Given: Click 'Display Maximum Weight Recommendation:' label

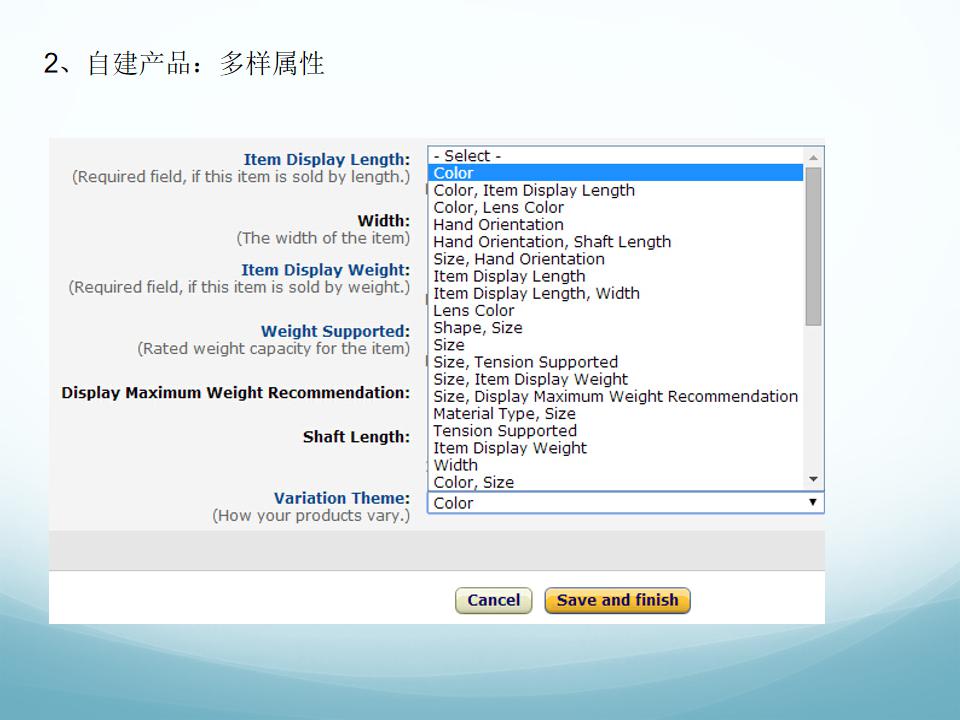Looking at the screenshot, I should 236,392.
